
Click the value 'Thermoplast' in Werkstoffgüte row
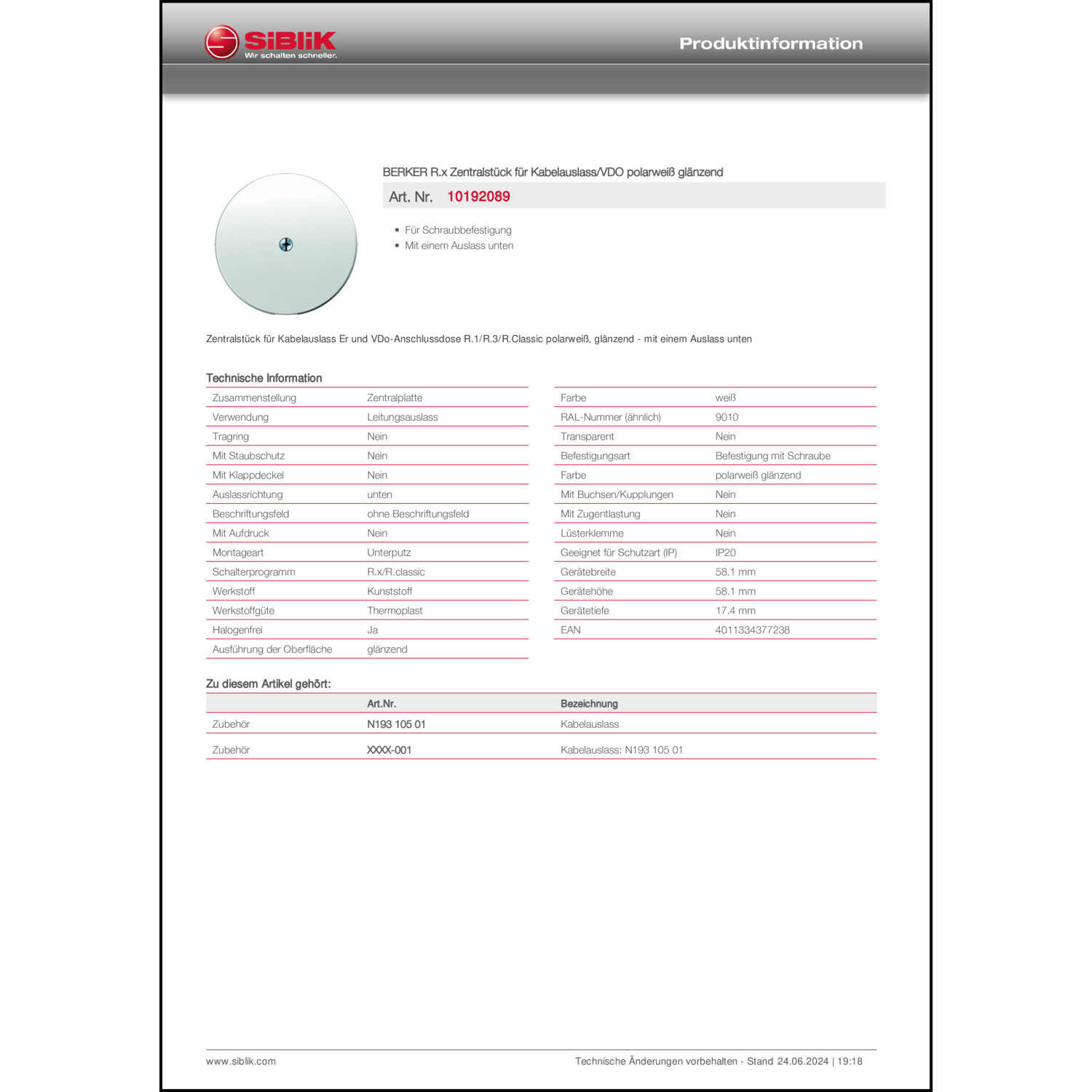395,611
